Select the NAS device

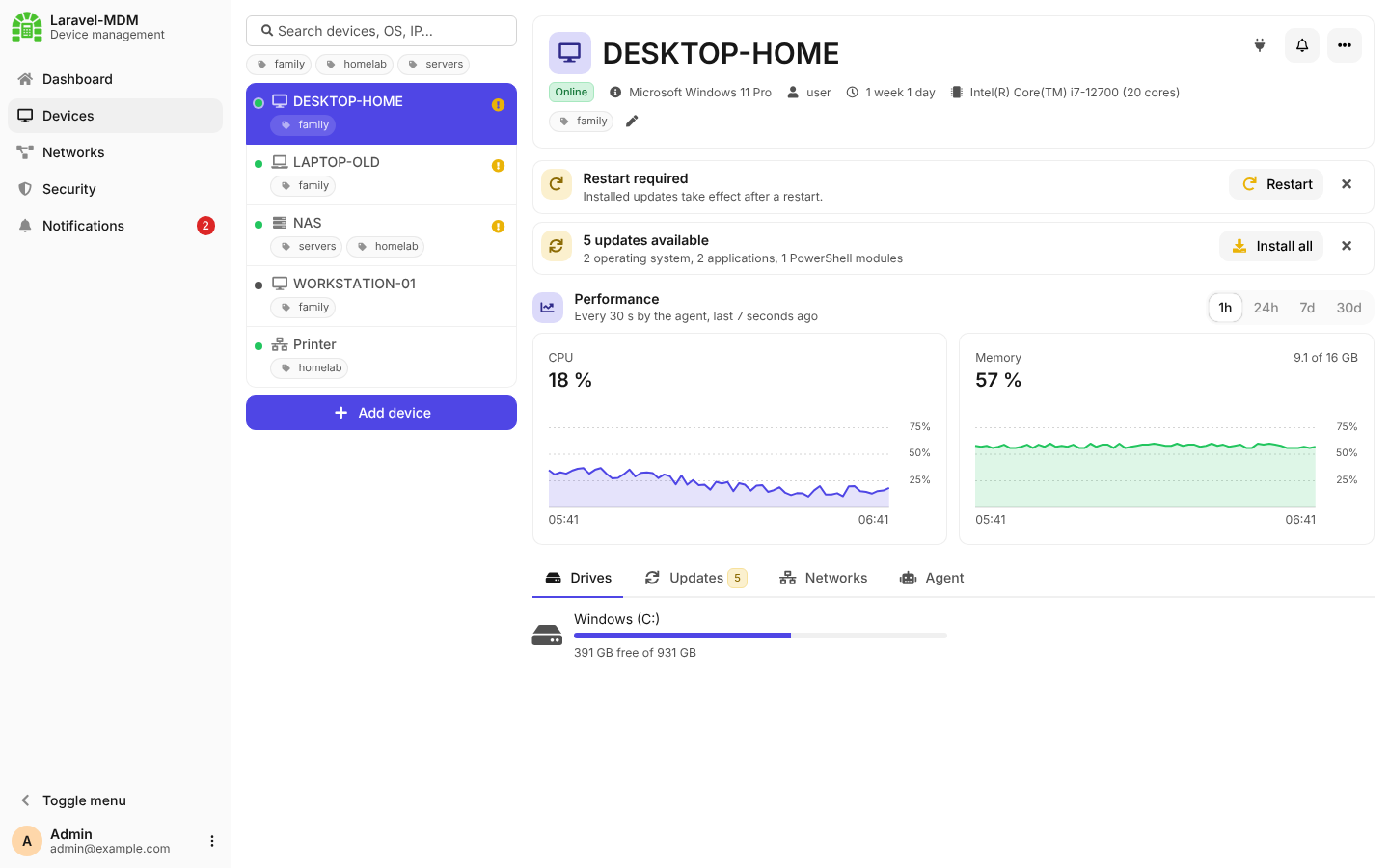point(381,235)
